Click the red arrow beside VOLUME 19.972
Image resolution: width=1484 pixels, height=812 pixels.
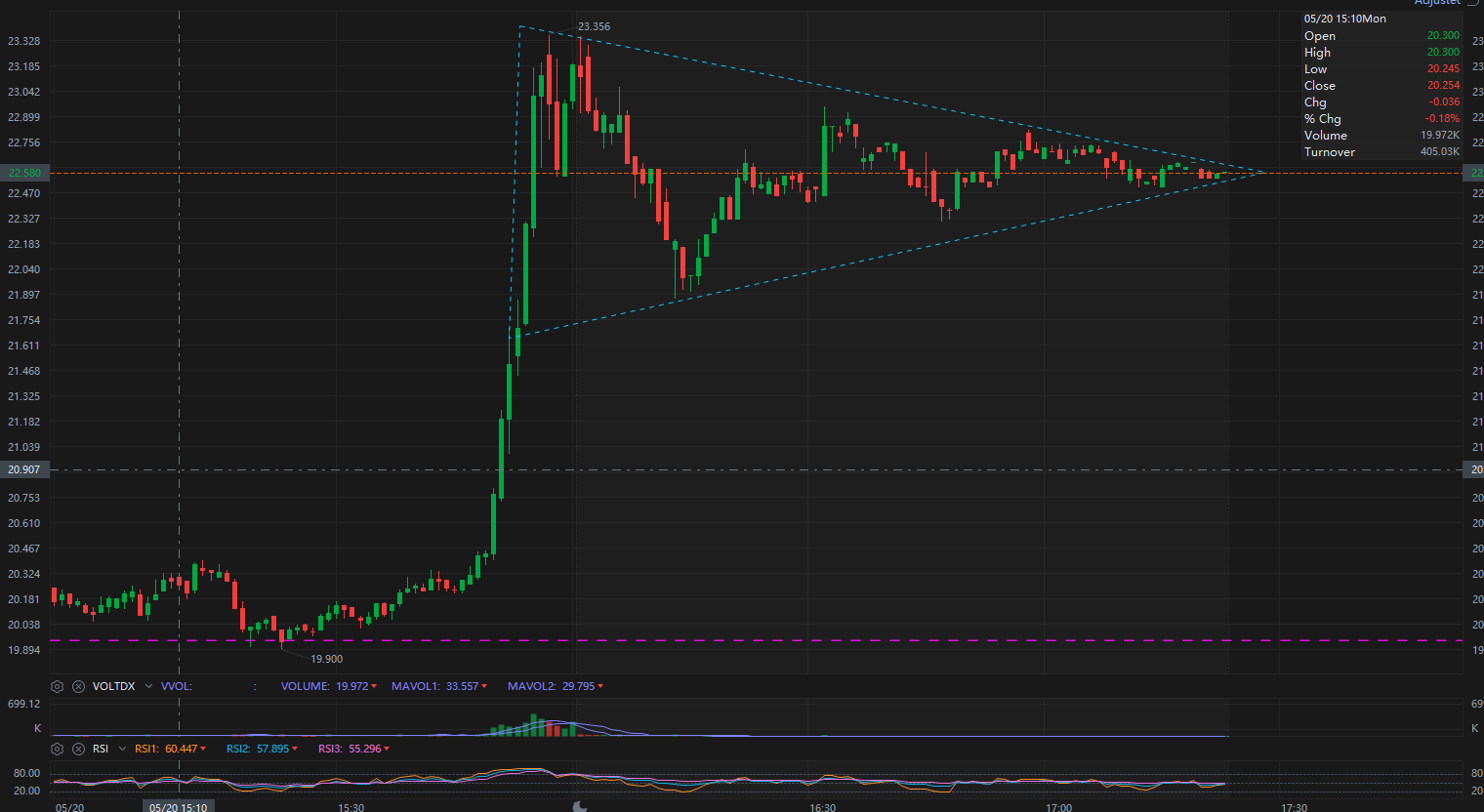[374, 686]
